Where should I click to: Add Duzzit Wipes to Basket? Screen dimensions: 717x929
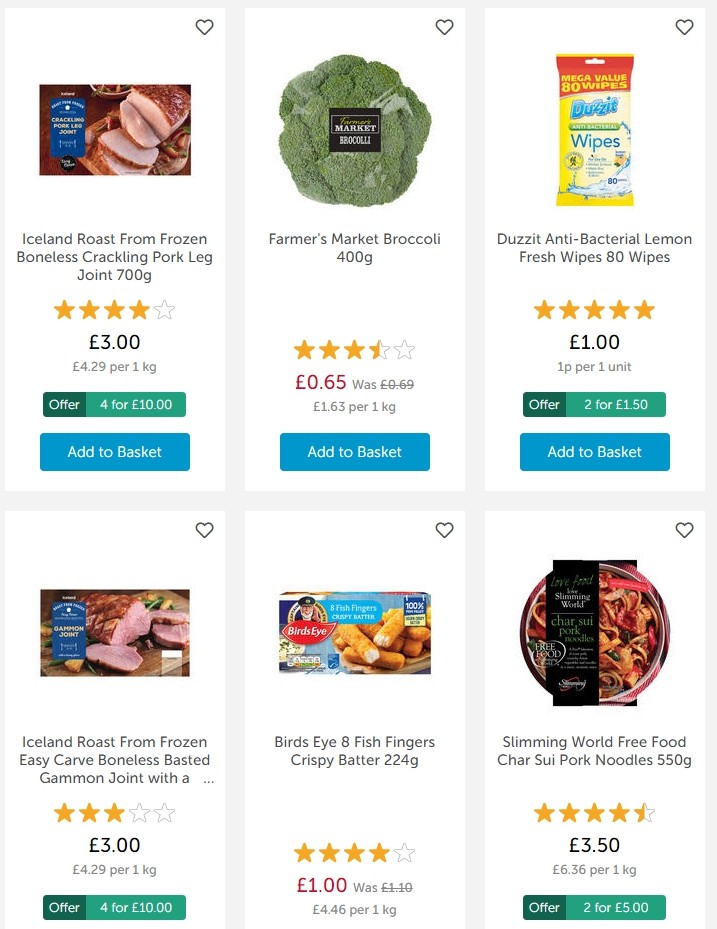point(594,452)
